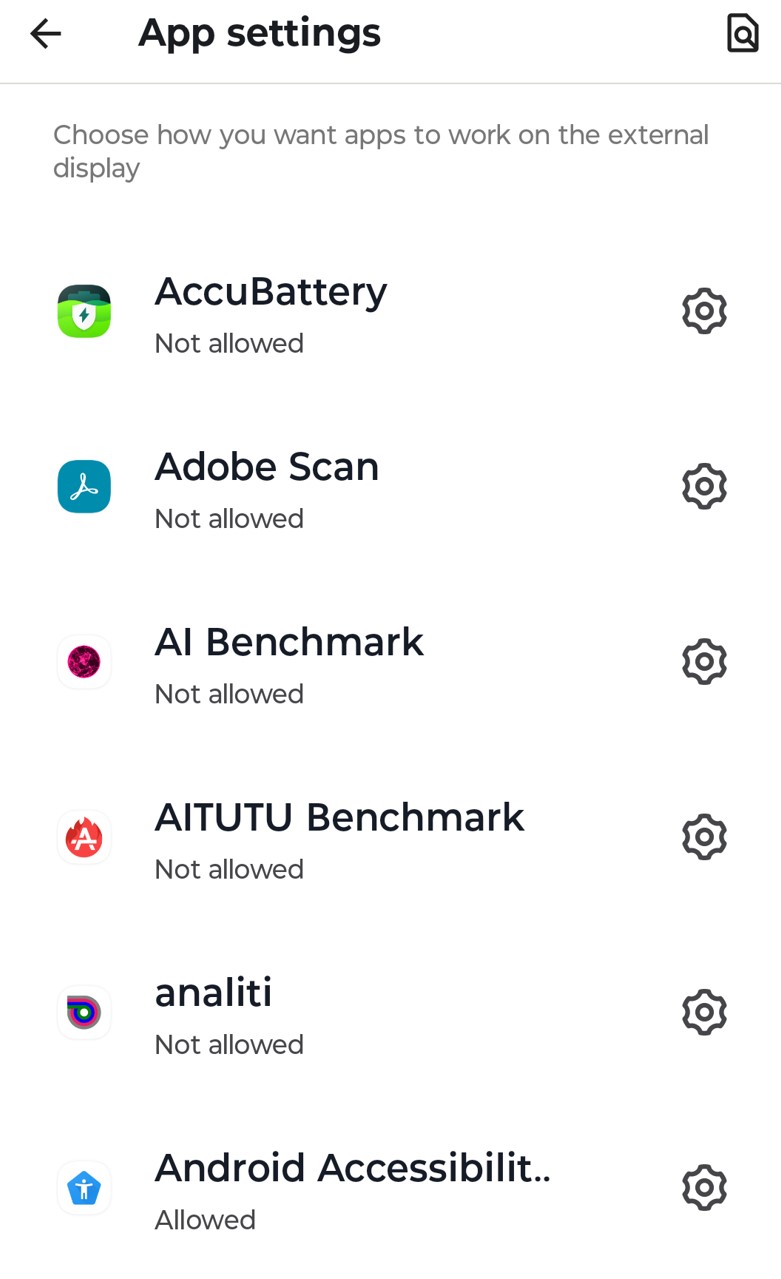Click analiti's Not allowed status
Image resolution: width=781 pixels, height=1279 pixels.
[x=229, y=1045]
